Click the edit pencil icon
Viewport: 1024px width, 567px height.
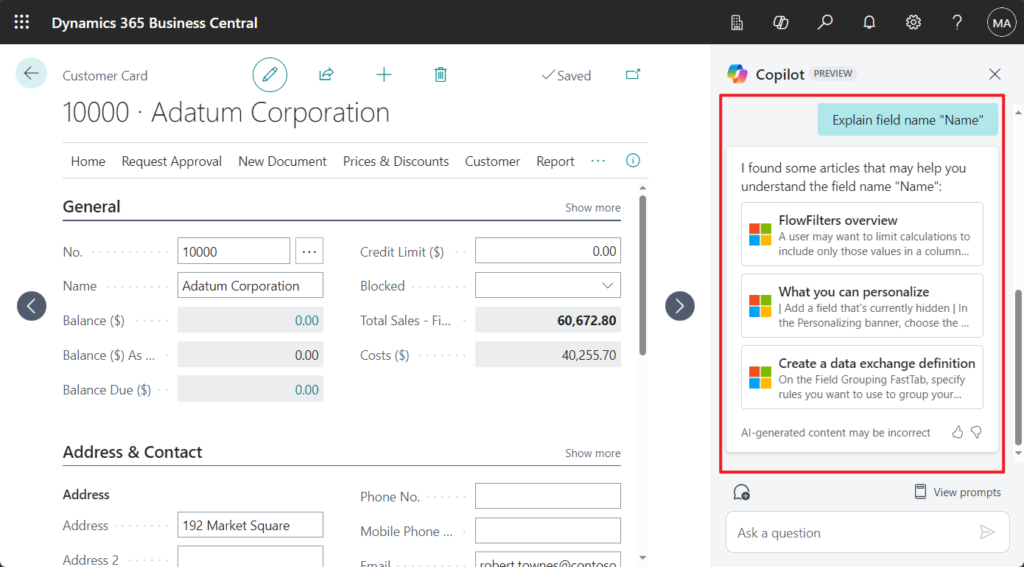point(270,75)
